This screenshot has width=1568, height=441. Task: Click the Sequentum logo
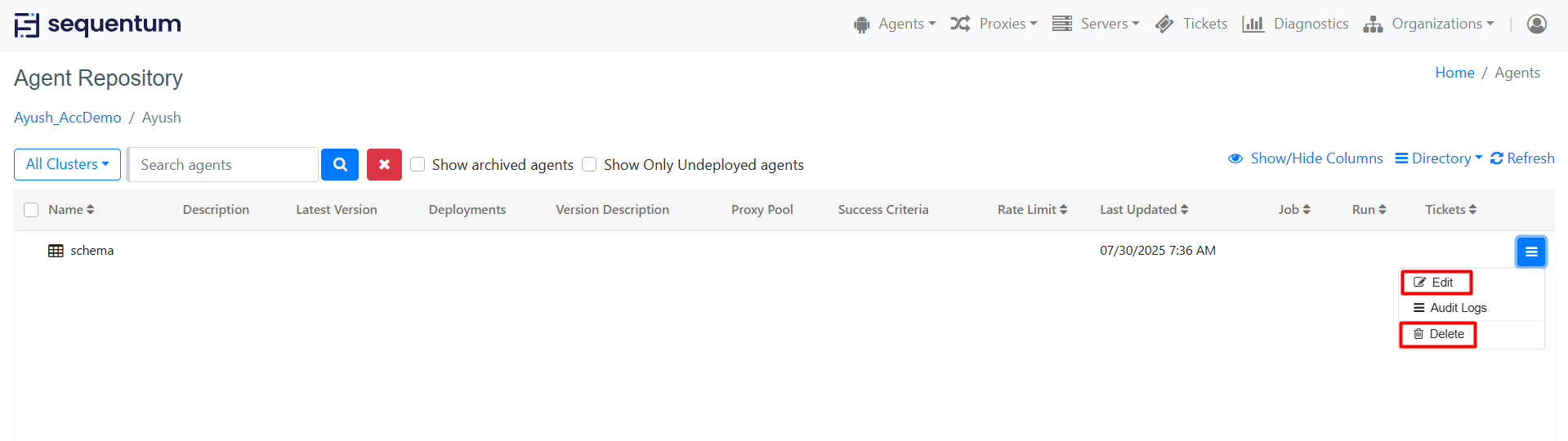click(x=98, y=24)
